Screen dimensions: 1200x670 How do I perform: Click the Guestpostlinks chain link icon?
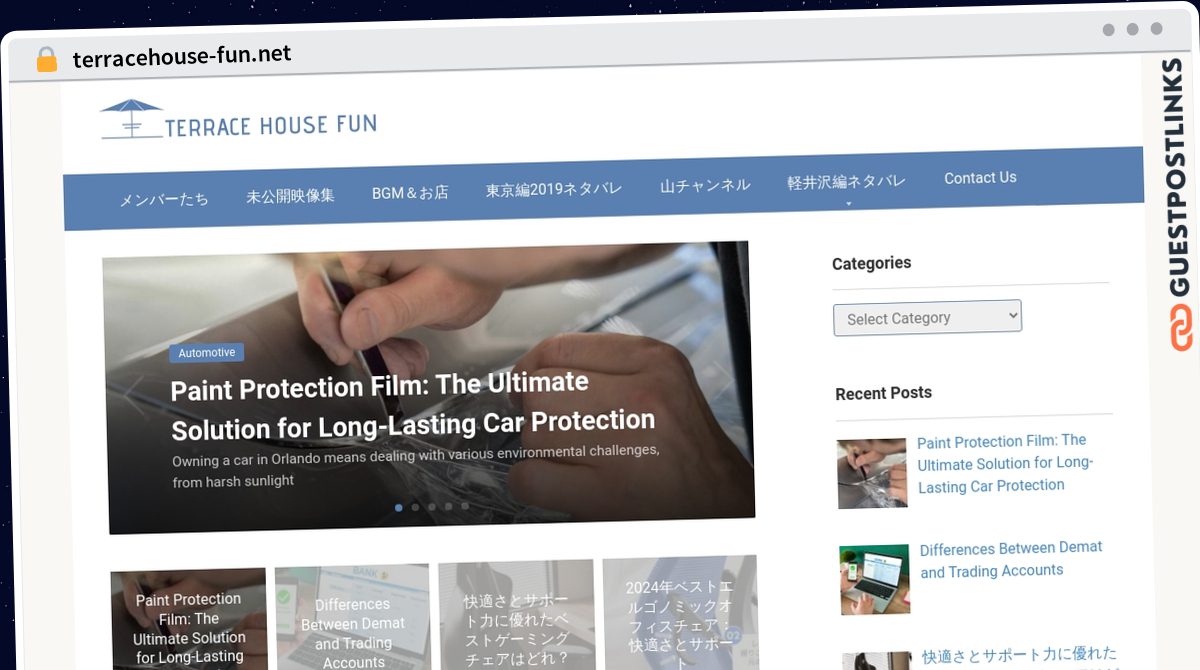pyautogui.click(x=1181, y=328)
